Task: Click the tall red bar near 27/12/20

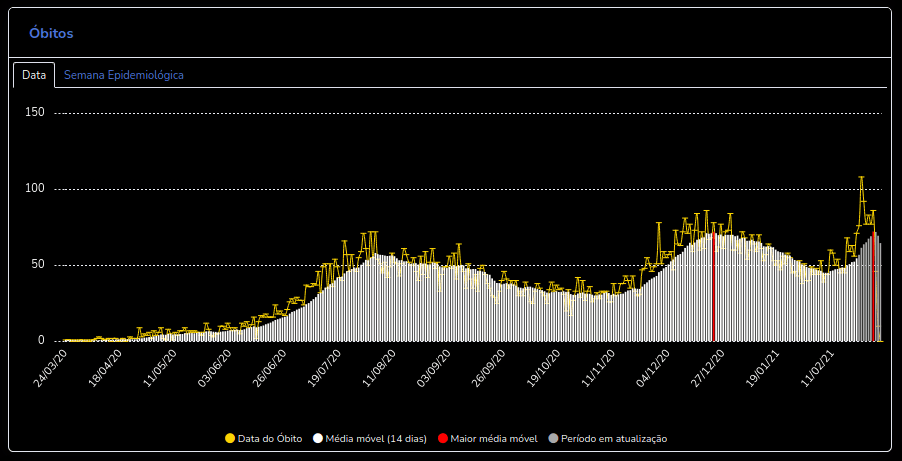Action: point(714,290)
